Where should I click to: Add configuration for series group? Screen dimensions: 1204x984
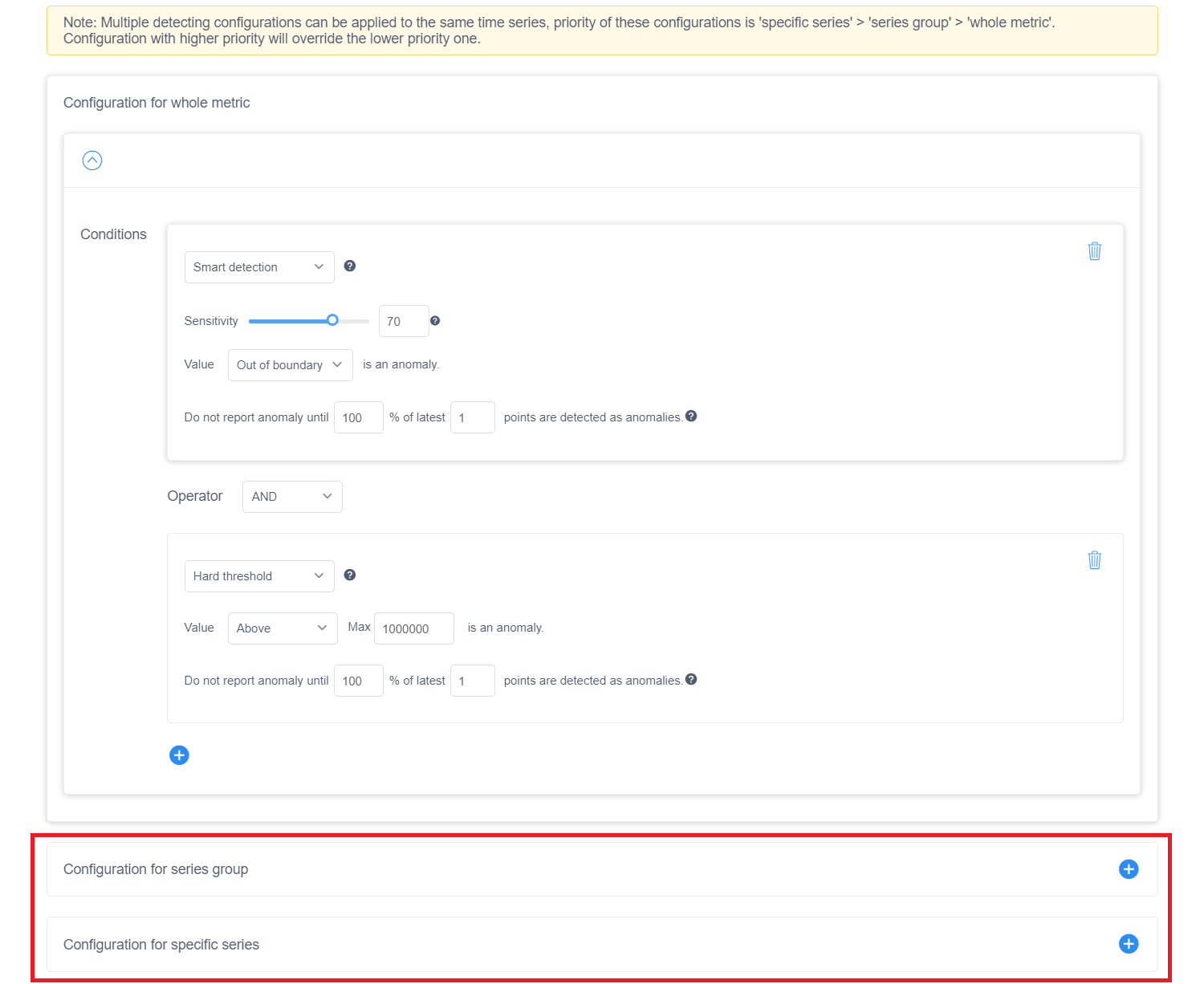point(1129,869)
